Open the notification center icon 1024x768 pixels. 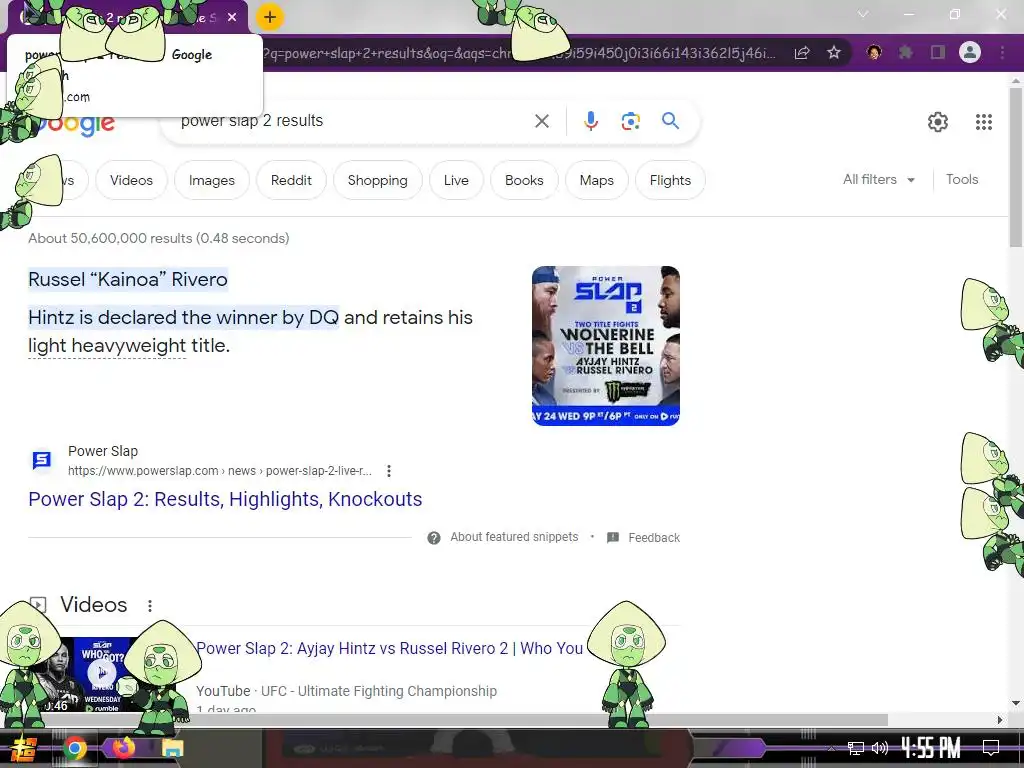[991, 748]
